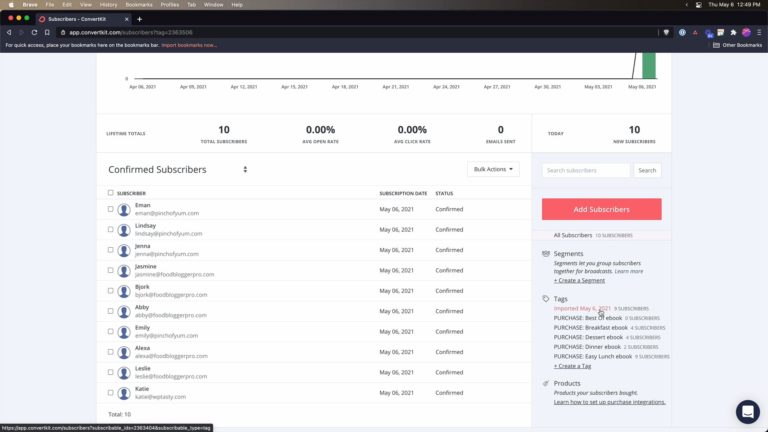This screenshot has width=768, height=432.
Task: Click the Search button
Action: pyautogui.click(x=647, y=170)
